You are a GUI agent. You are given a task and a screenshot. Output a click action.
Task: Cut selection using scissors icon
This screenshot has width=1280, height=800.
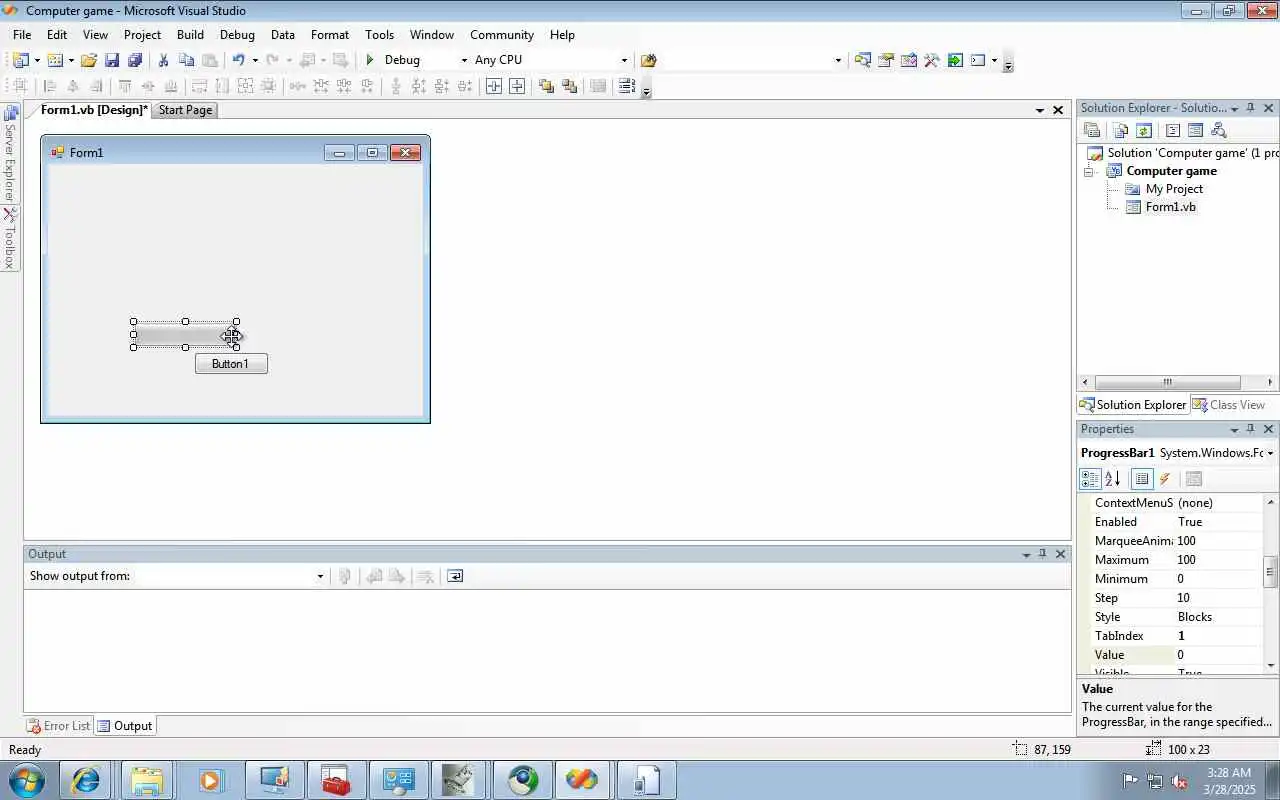point(164,60)
